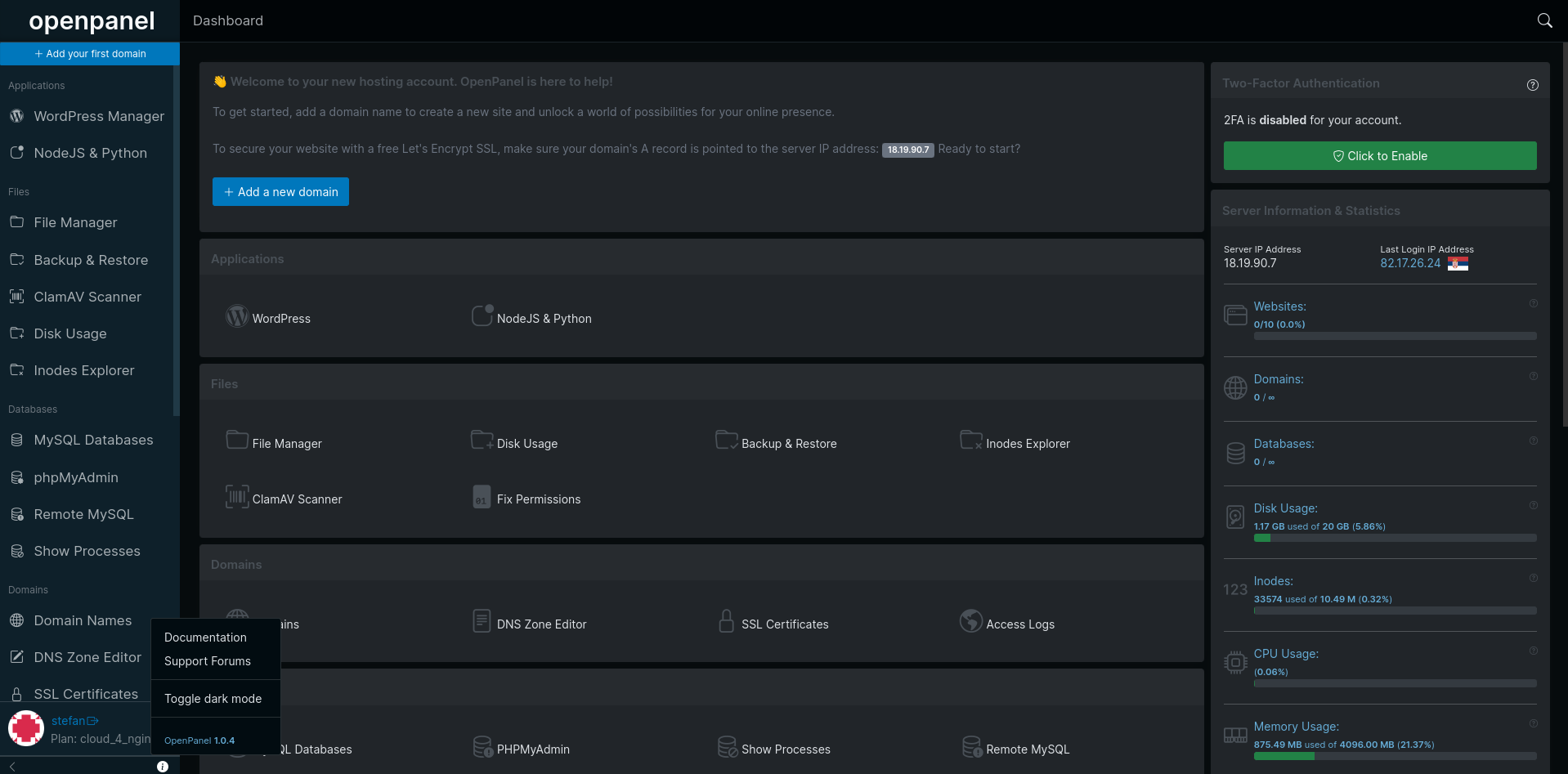Open ClamAV Scanner icon in Files card
The width and height of the screenshot is (1568, 774).
(237, 496)
